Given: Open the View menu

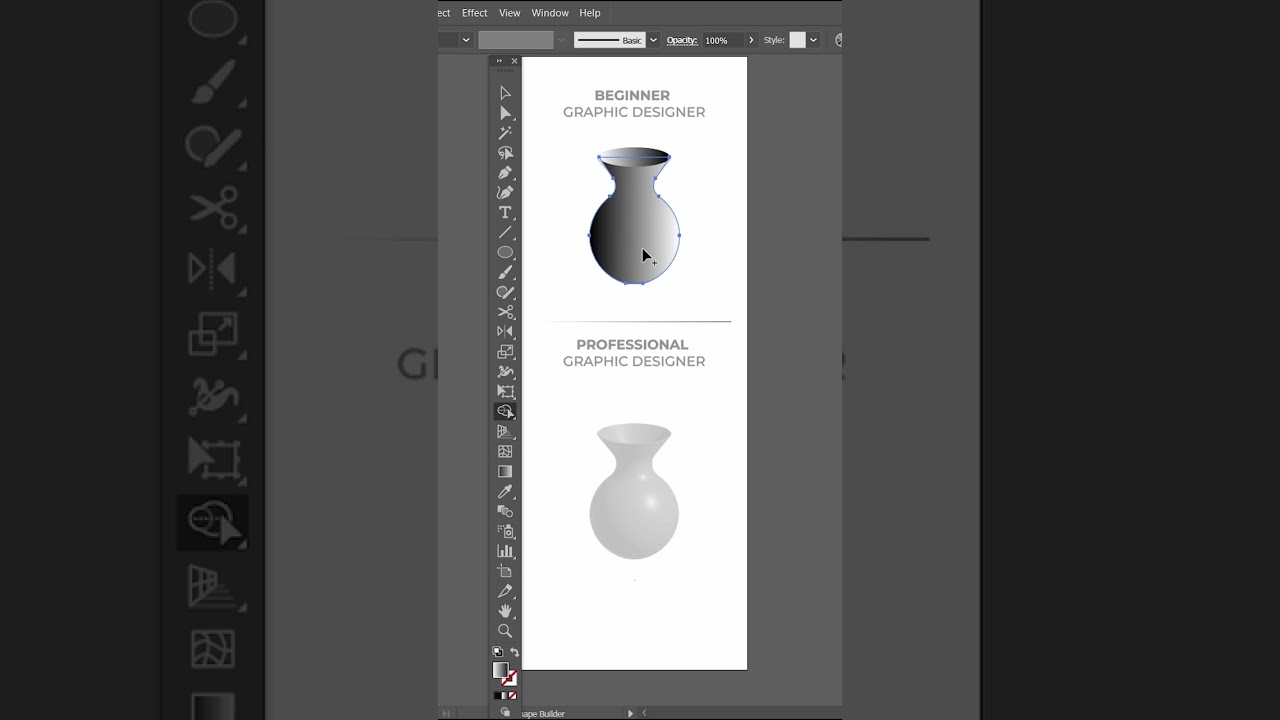Looking at the screenshot, I should tap(509, 13).
